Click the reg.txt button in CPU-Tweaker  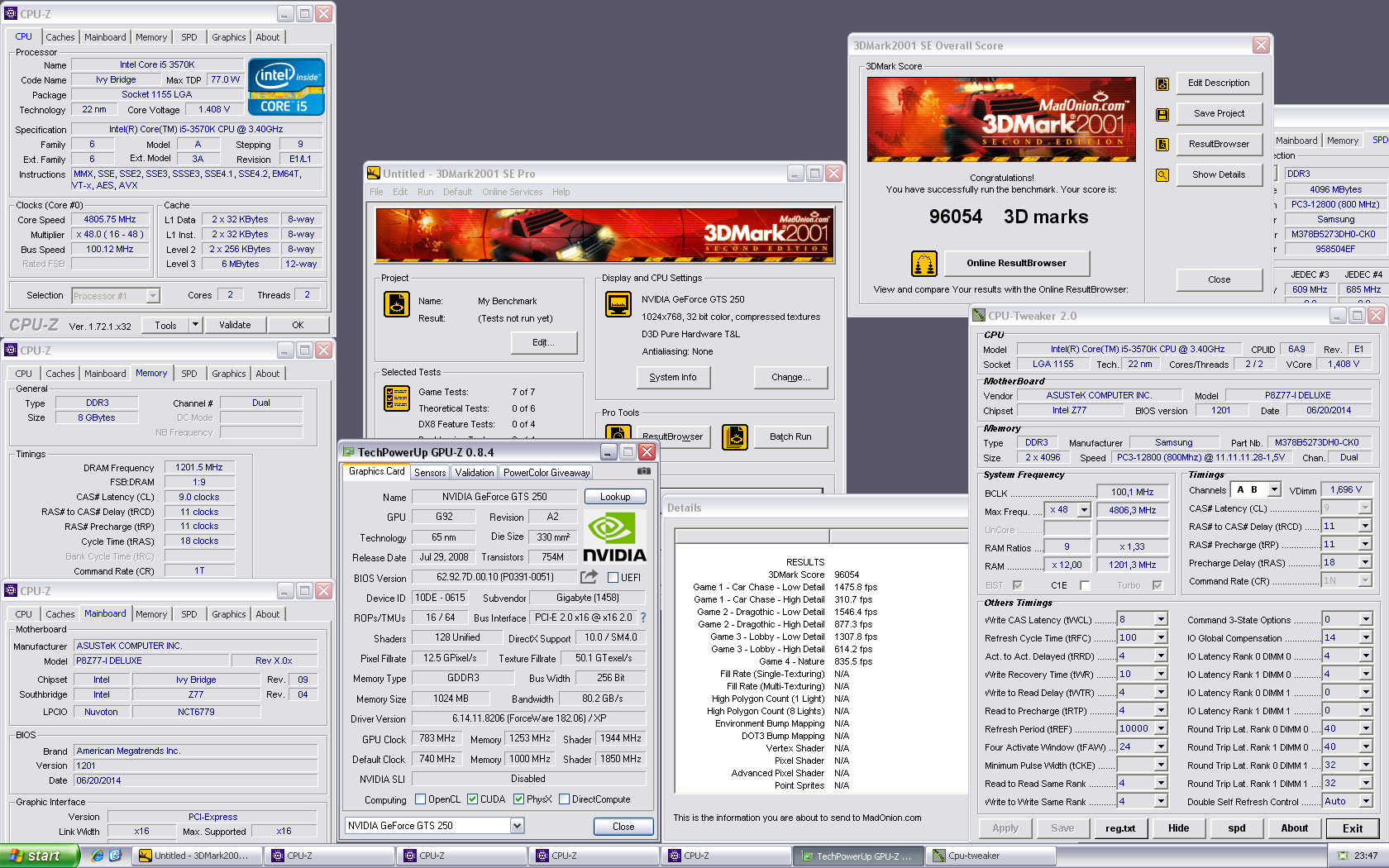coord(1120,828)
